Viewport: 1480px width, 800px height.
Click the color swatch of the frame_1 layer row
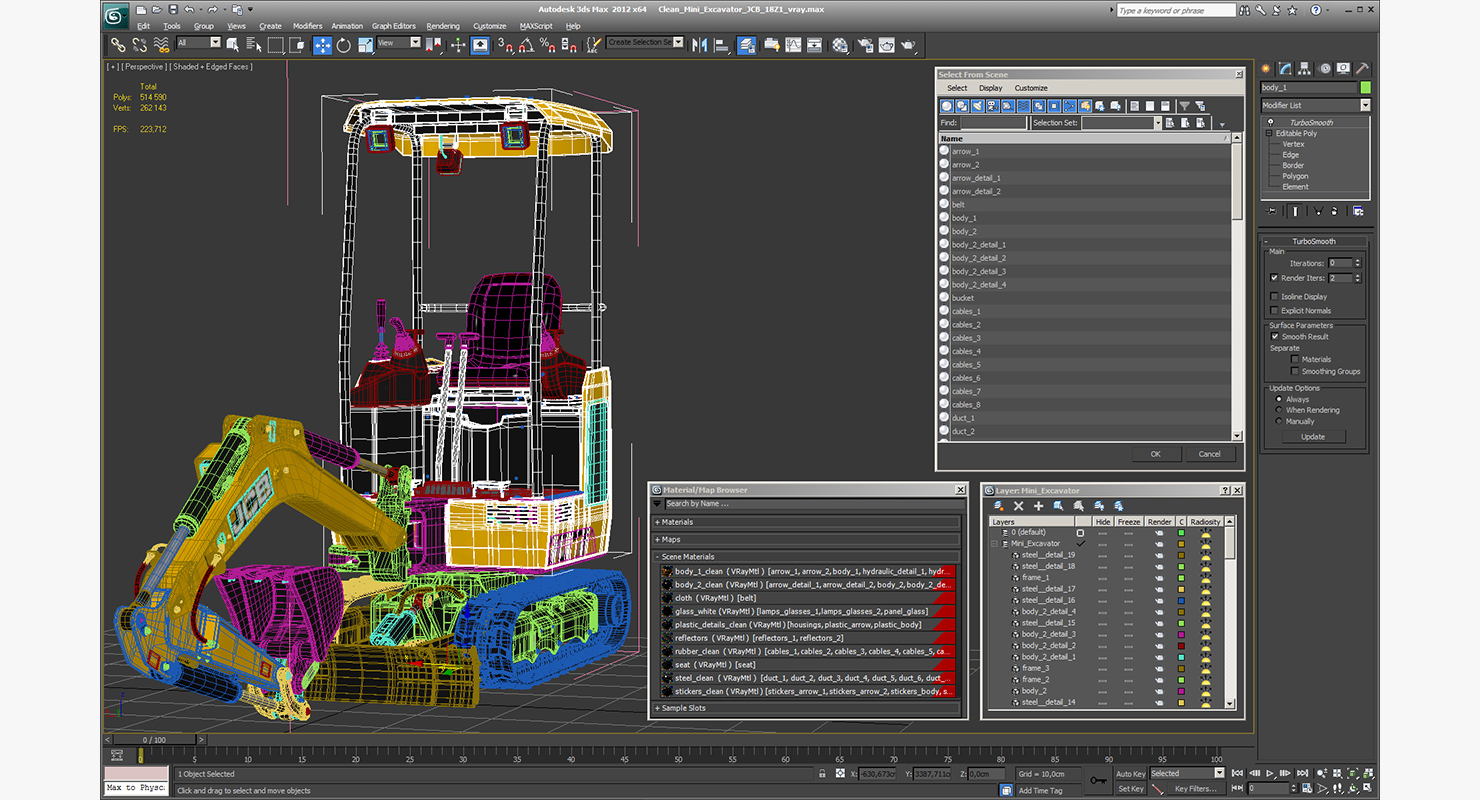[x=1181, y=578]
